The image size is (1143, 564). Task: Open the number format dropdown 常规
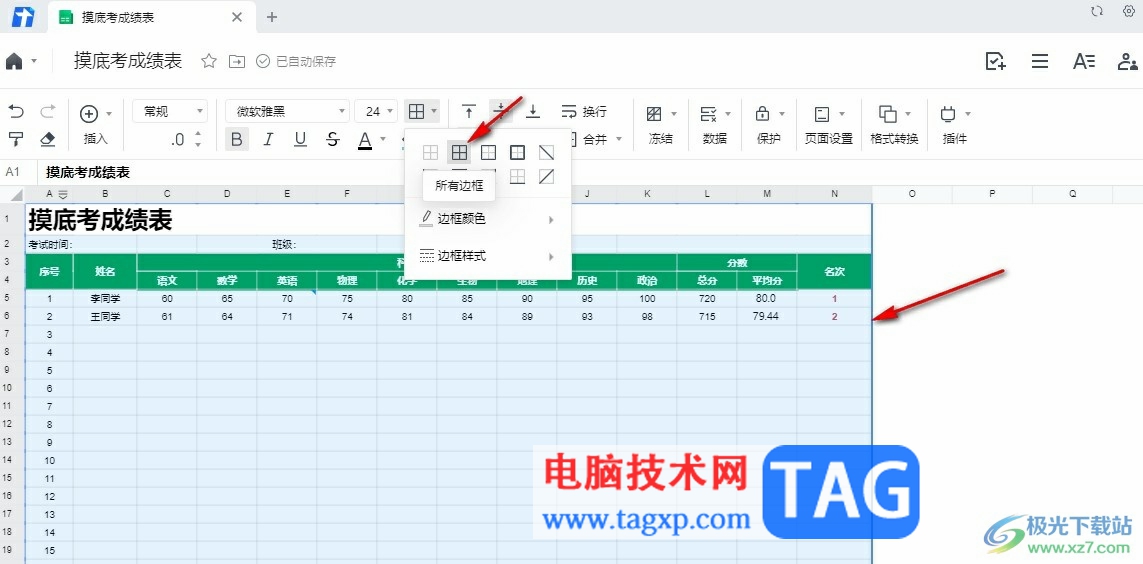tap(170, 111)
